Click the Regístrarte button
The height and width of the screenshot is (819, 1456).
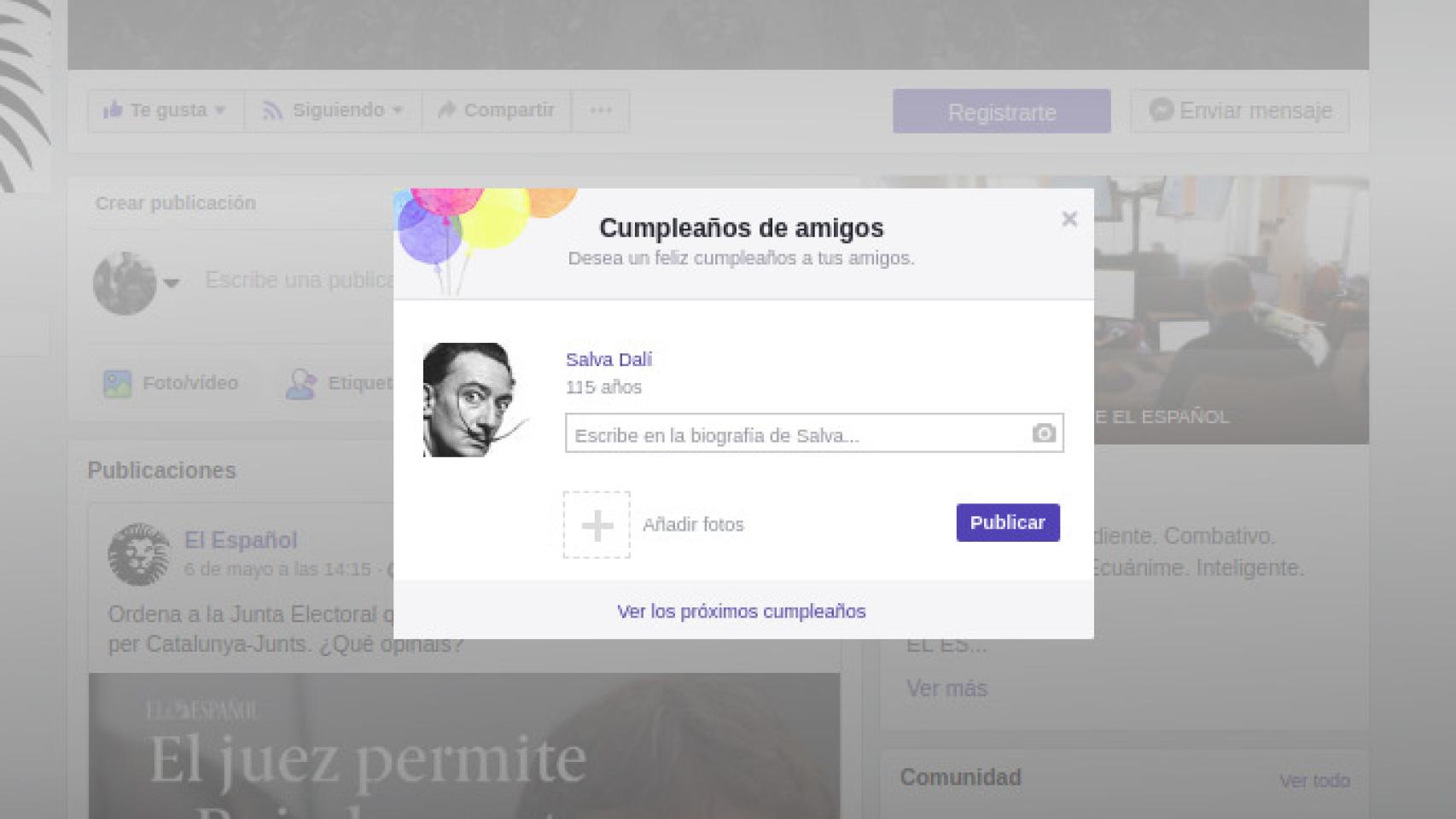click(1001, 112)
